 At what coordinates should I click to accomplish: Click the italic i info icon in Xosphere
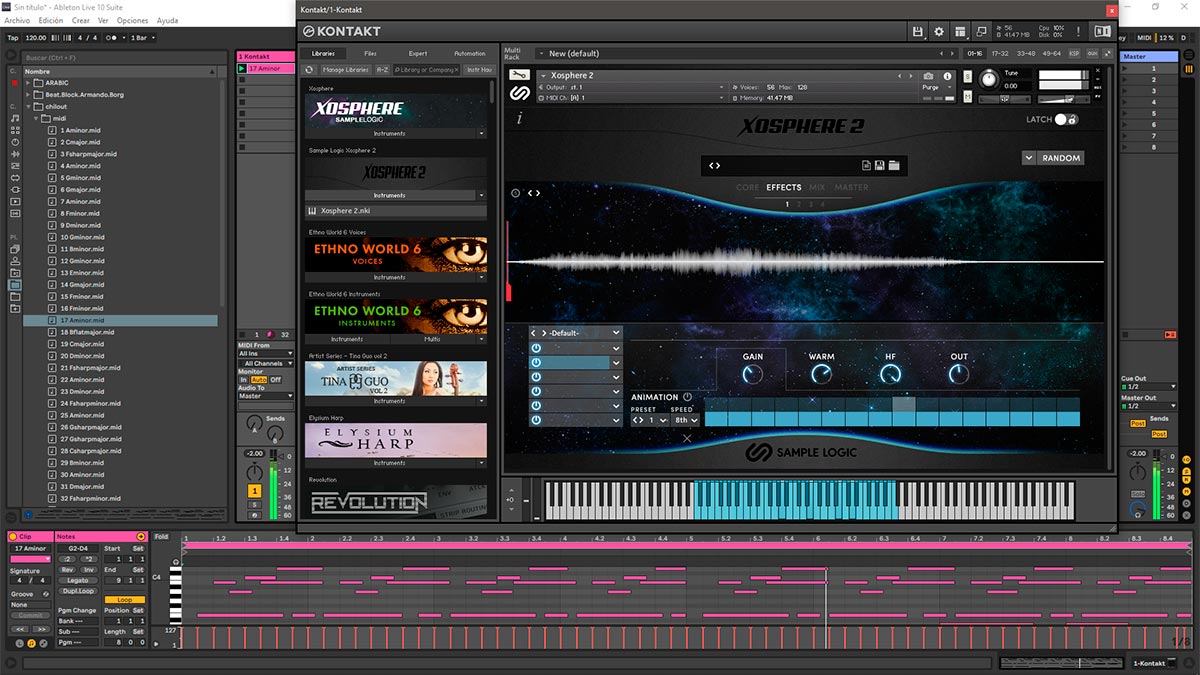point(520,118)
